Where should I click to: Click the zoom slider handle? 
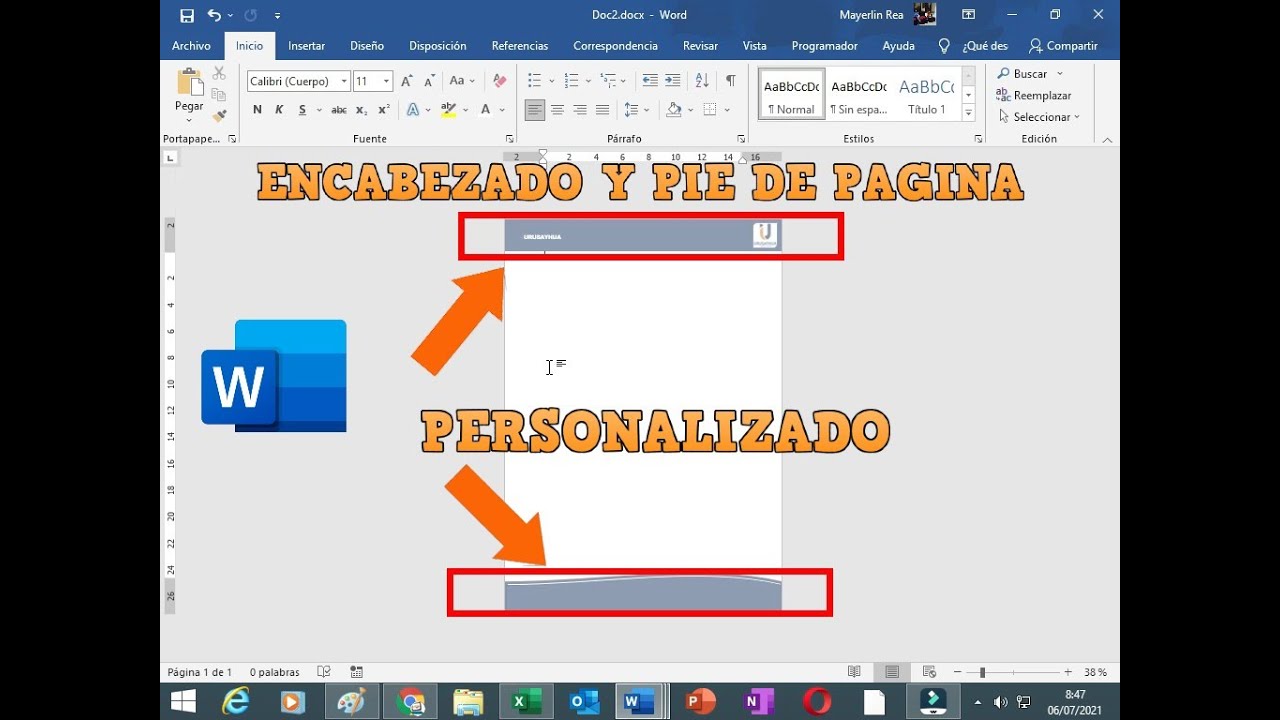pos(982,672)
